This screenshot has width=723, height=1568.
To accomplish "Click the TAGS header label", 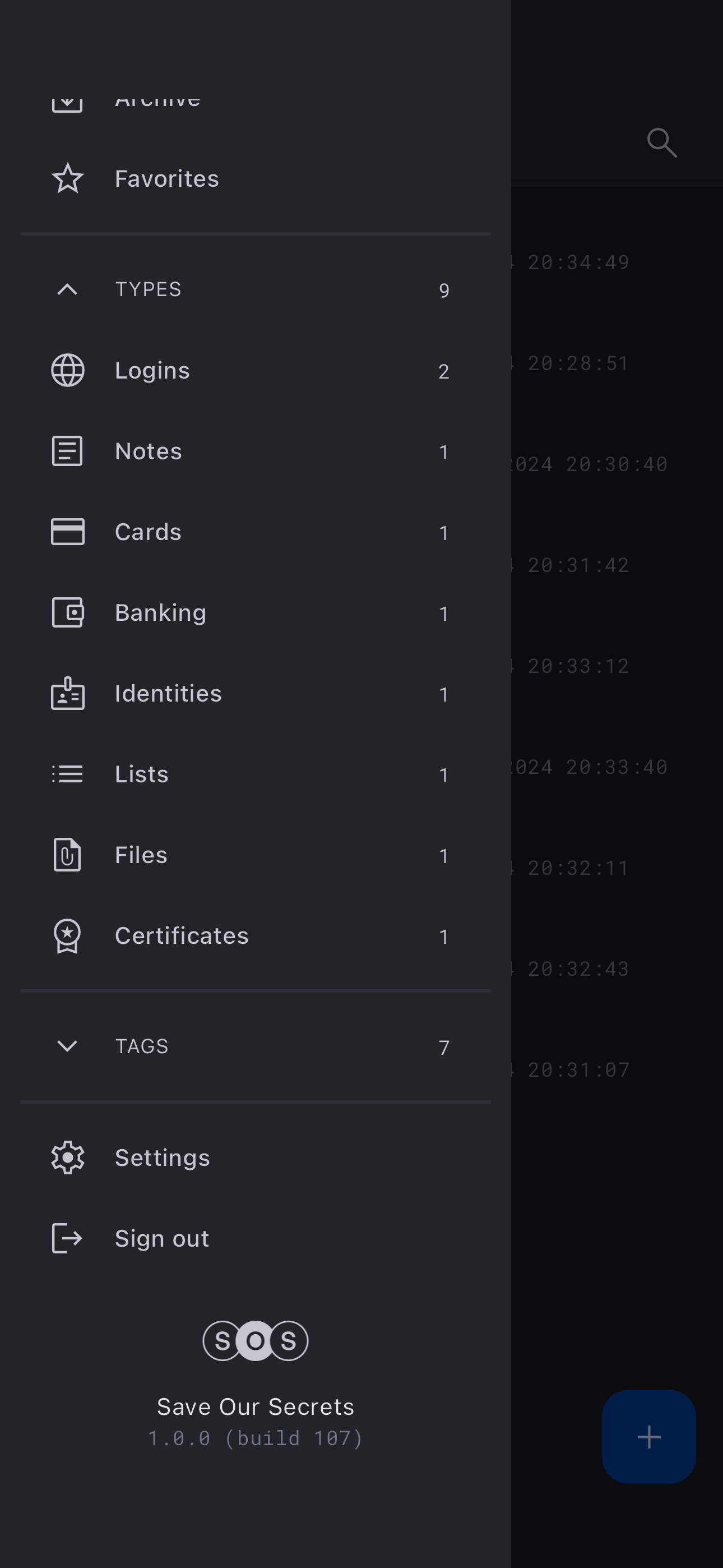I will (x=142, y=1046).
